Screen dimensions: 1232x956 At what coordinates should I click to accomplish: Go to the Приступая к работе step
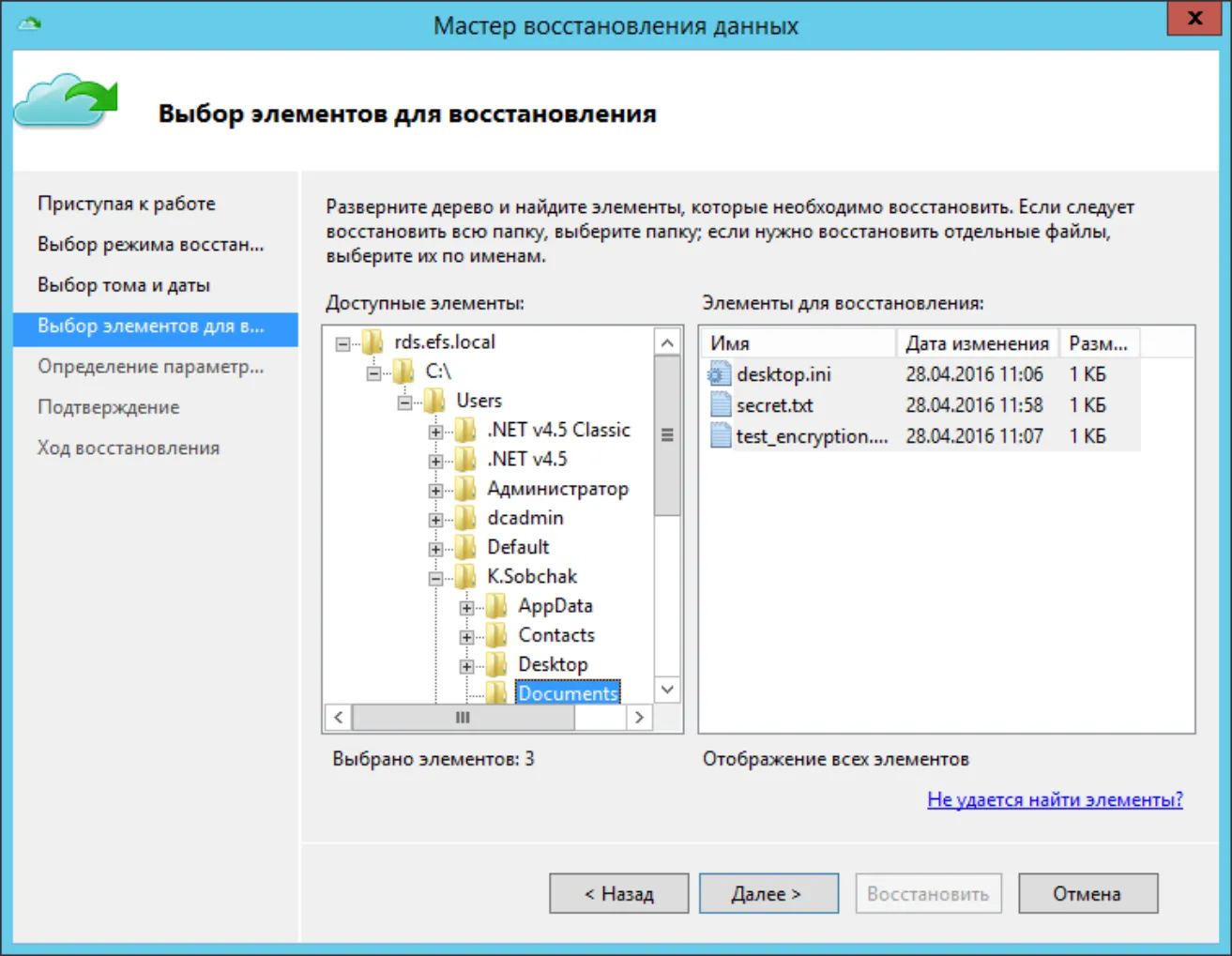coord(127,204)
